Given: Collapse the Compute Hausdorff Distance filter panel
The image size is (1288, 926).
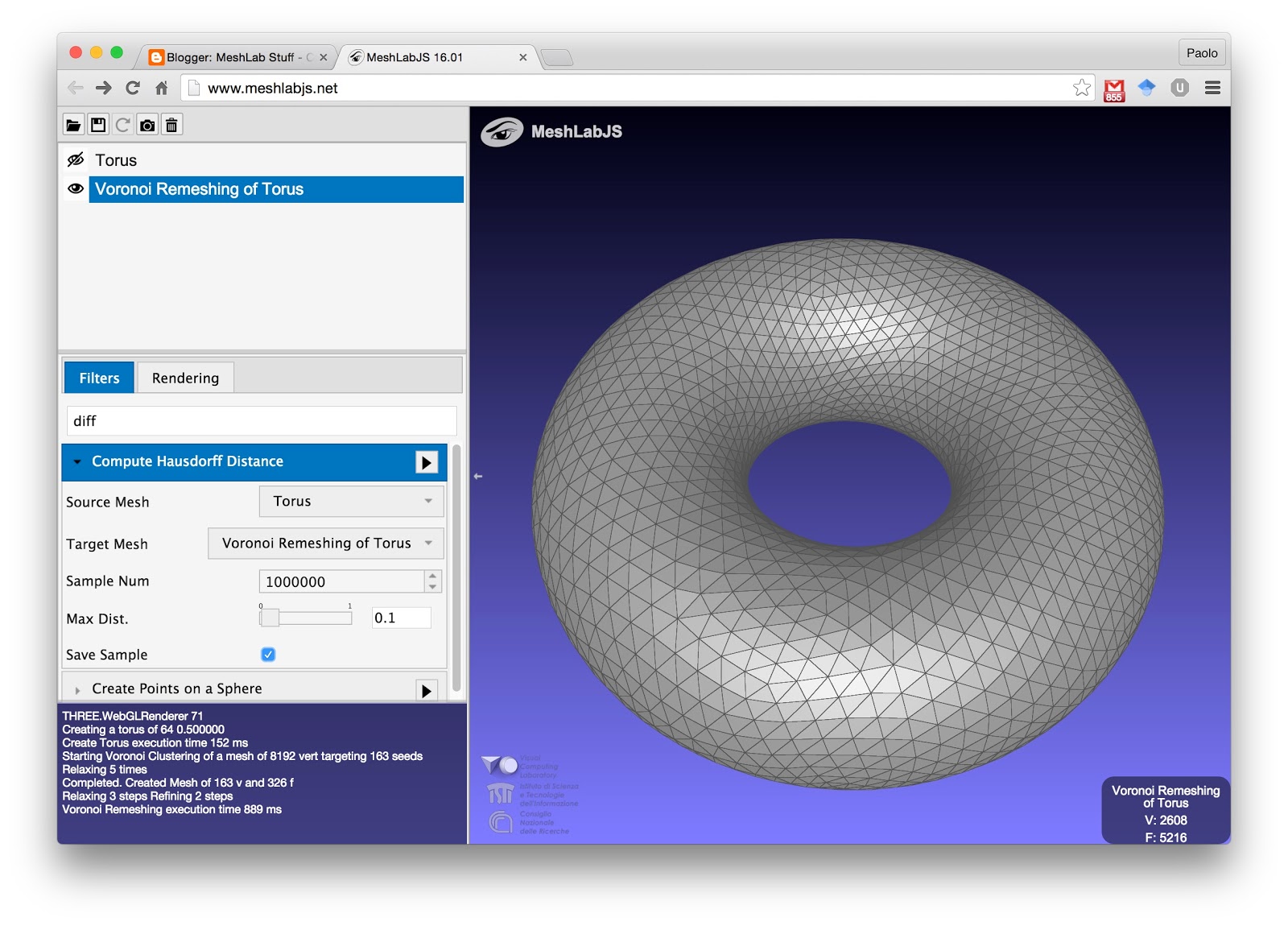Looking at the screenshot, I should [77, 461].
